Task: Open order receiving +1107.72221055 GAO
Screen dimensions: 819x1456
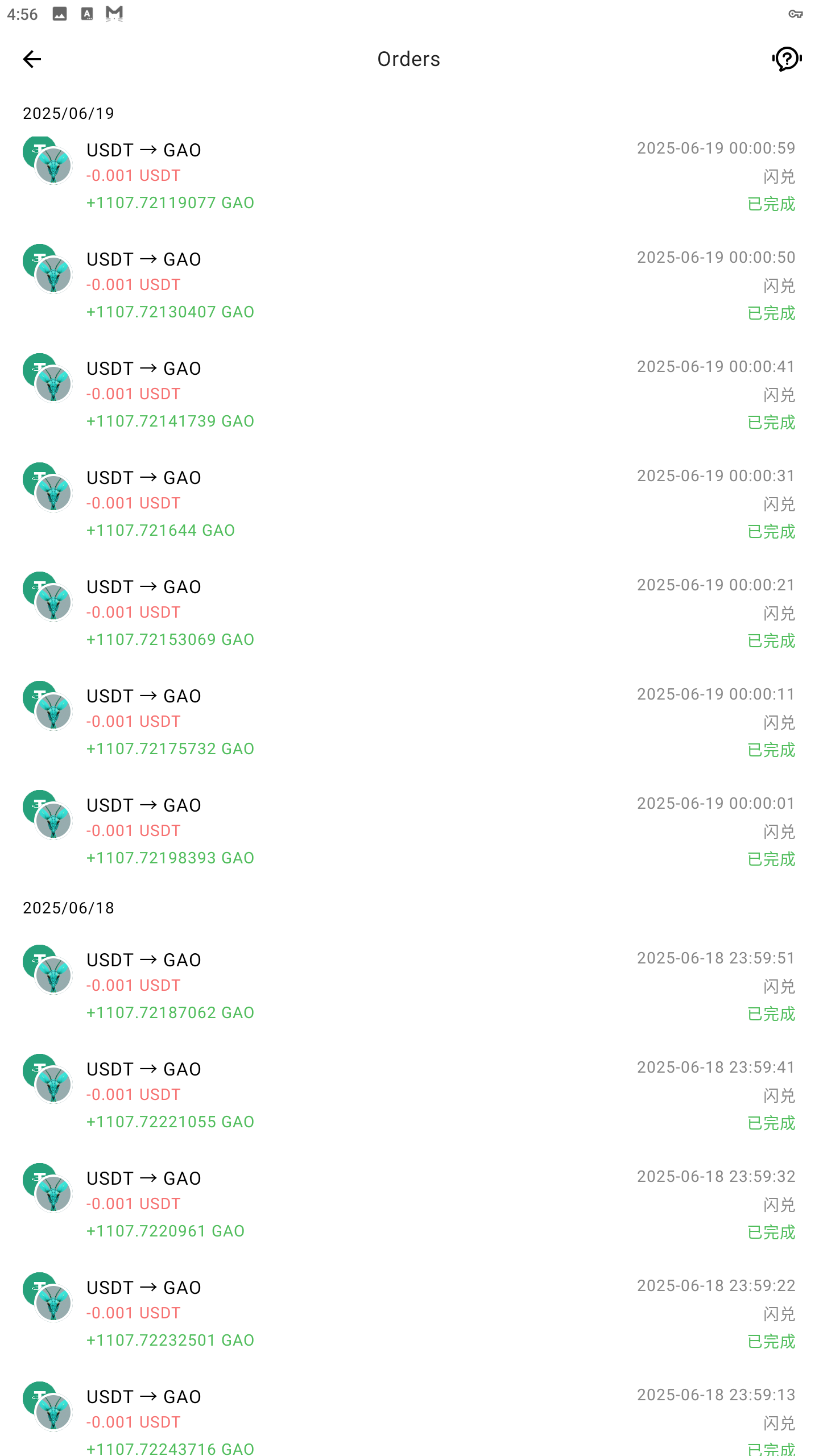Action: point(409,1094)
